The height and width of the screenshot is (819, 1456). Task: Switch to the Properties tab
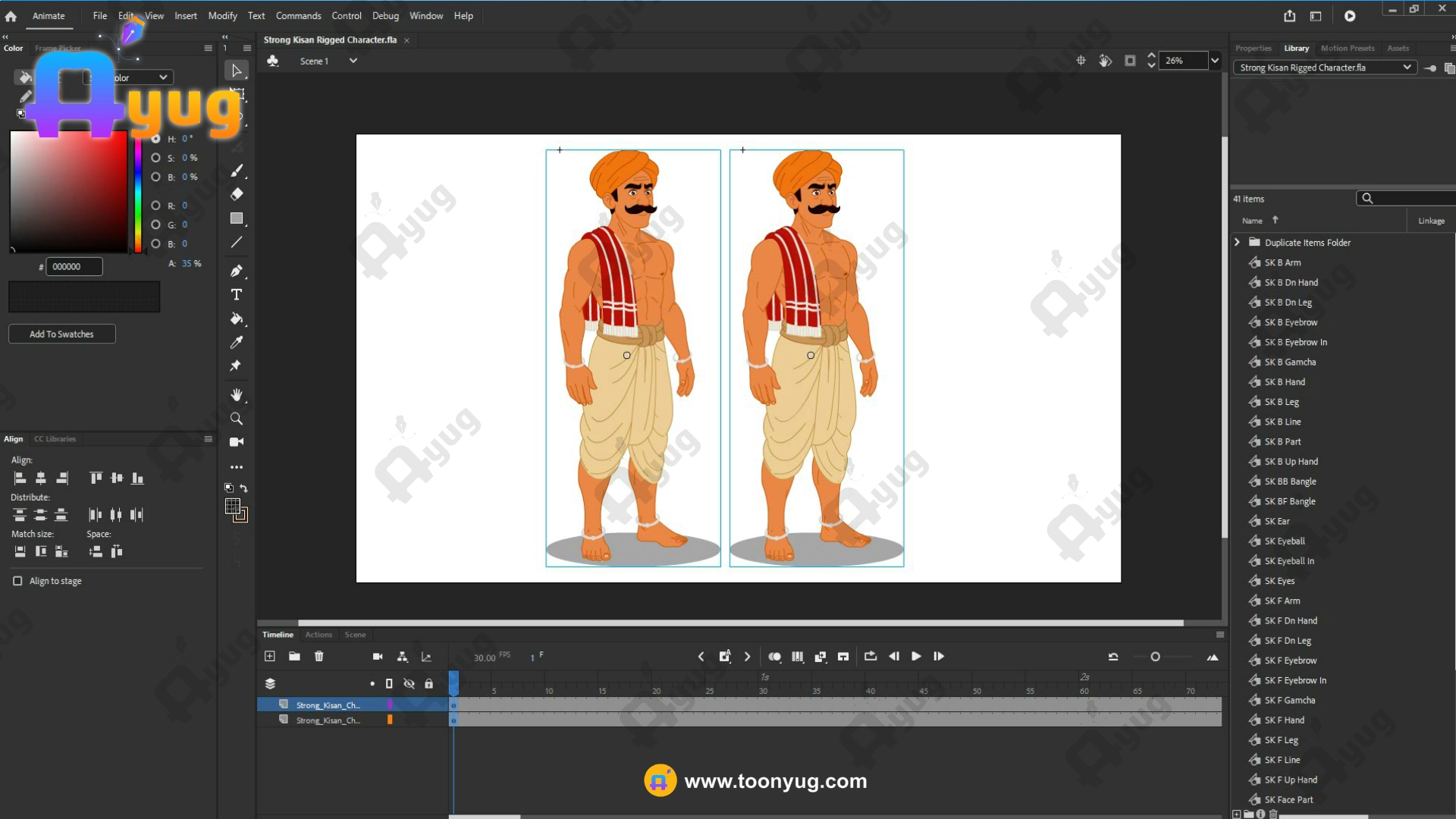pos(1253,49)
